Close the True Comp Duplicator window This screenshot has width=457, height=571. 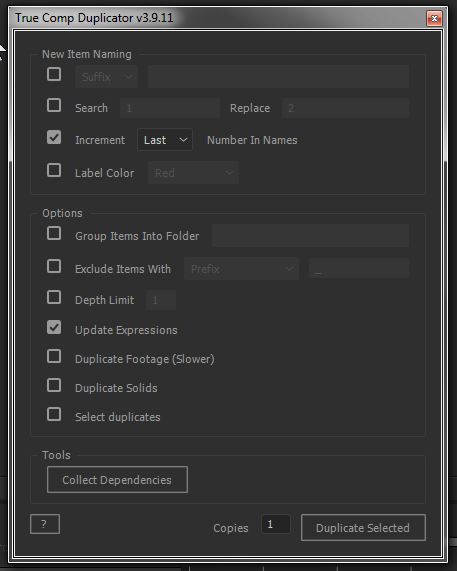coord(434,18)
